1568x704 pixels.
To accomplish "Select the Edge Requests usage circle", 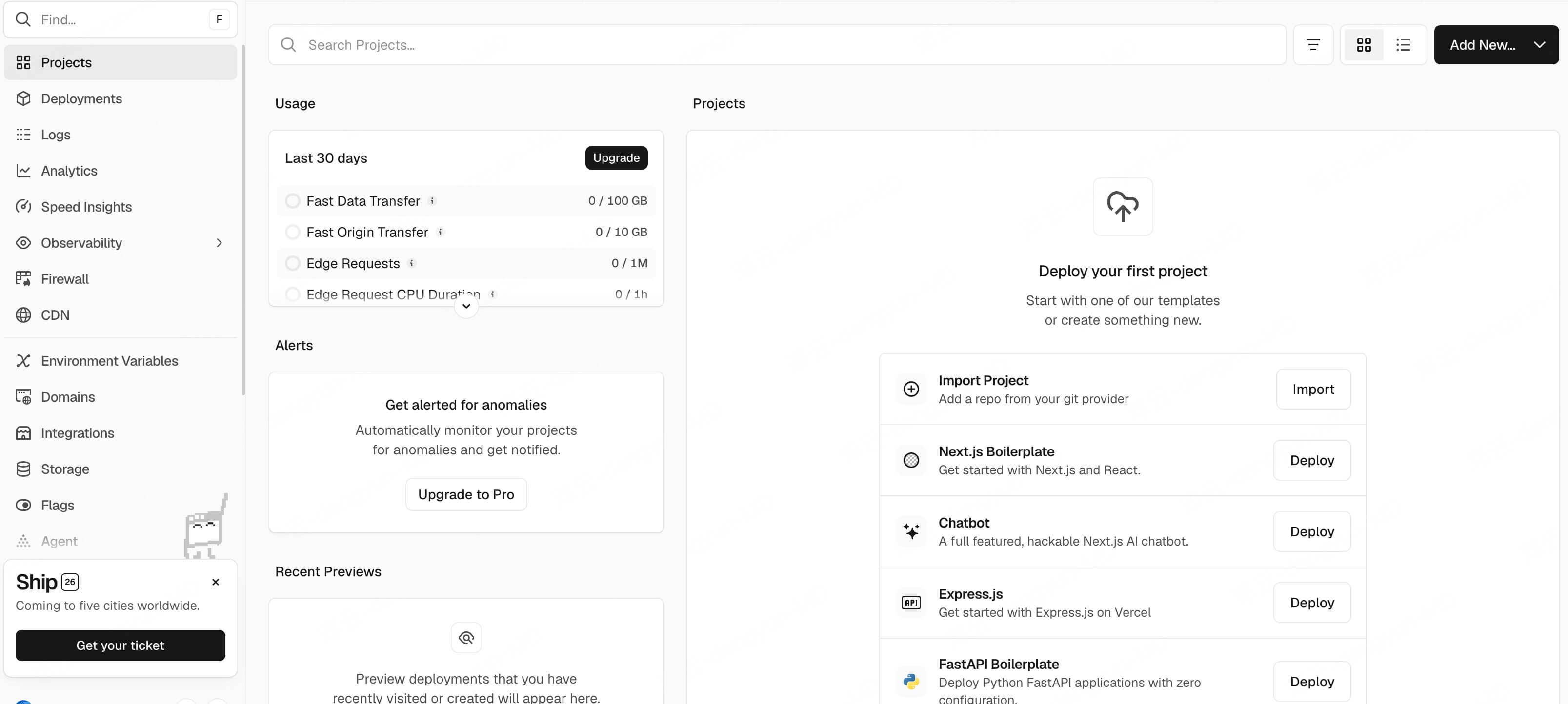I will coord(293,263).
